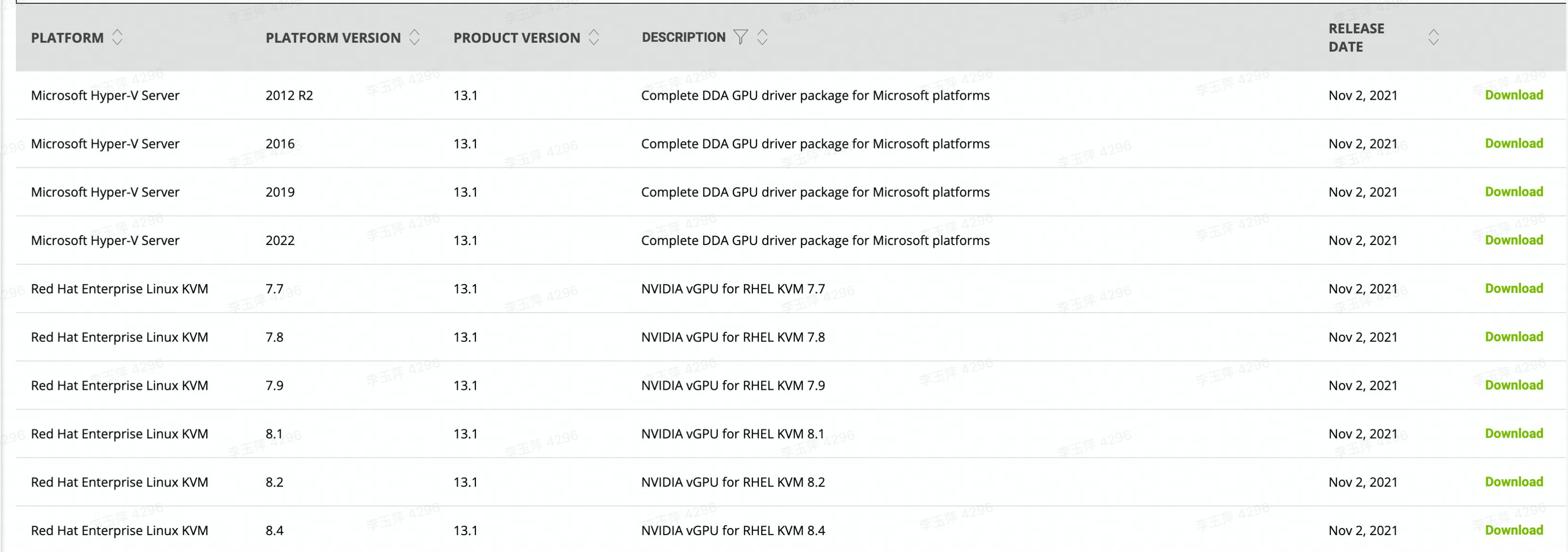
Task: Select the 8.2 platform version cell
Action: (x=275, y=482)
